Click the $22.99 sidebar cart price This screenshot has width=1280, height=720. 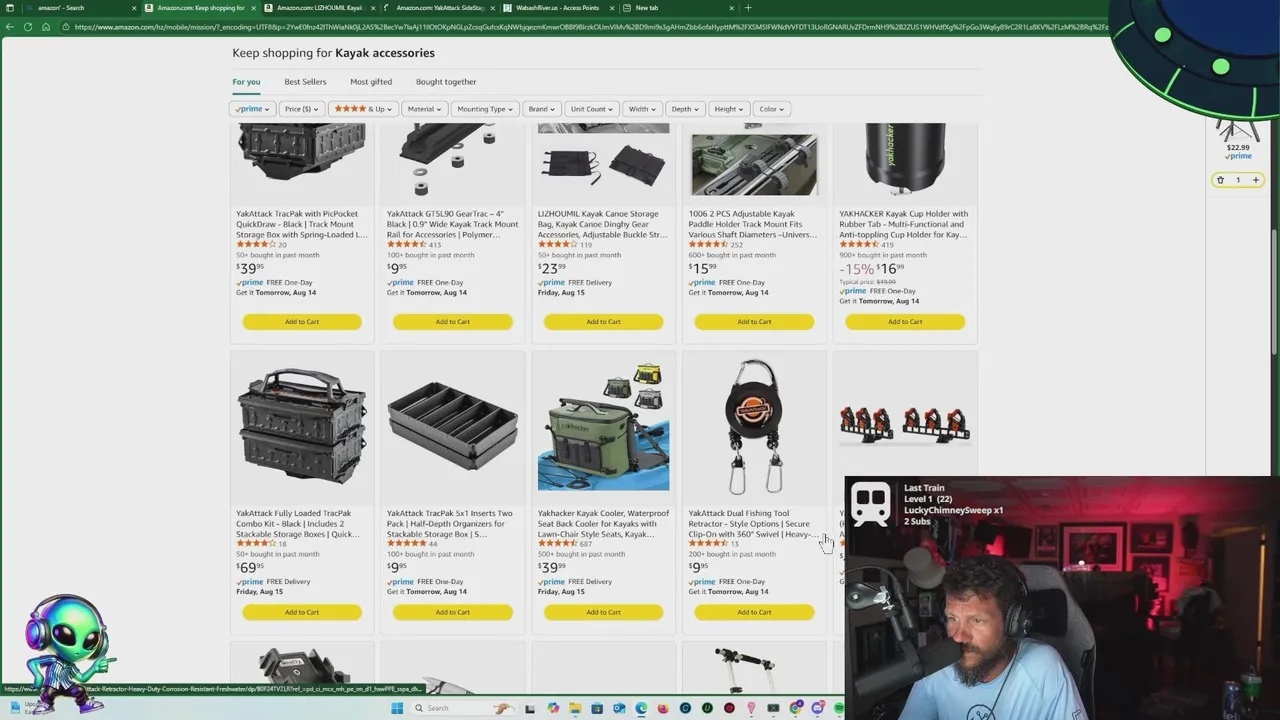click(1238, 148)
